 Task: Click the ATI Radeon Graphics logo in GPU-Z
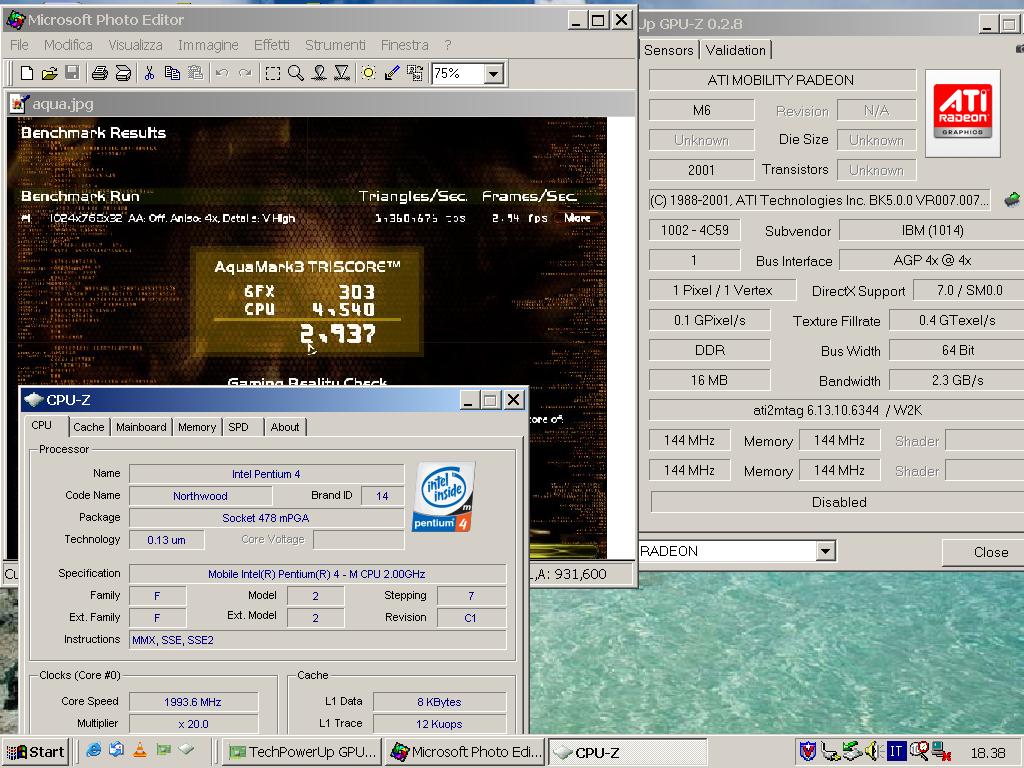pos(963,112)
